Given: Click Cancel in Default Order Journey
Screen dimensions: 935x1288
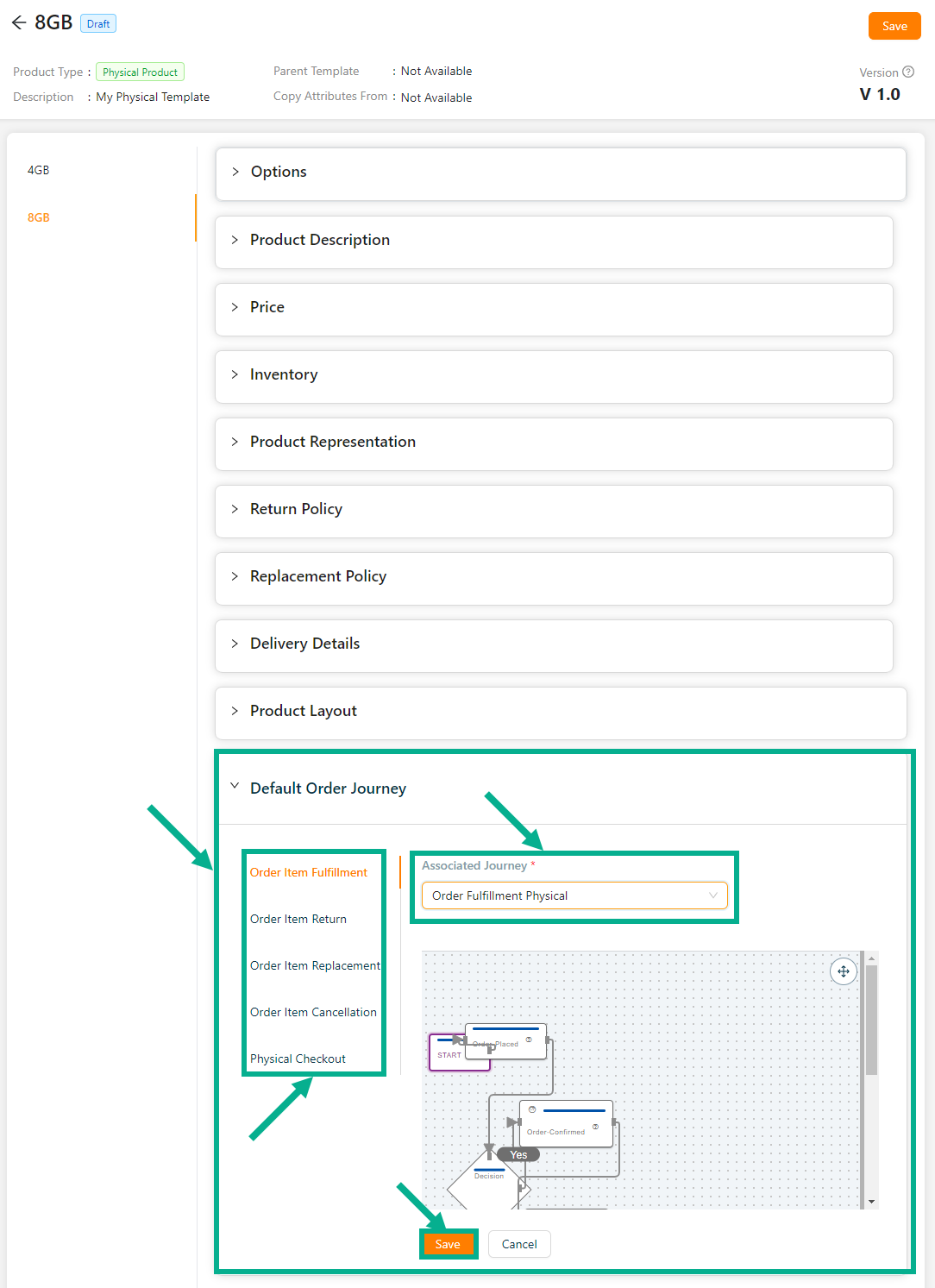Looking at the screenshot, I should 519,1244.
